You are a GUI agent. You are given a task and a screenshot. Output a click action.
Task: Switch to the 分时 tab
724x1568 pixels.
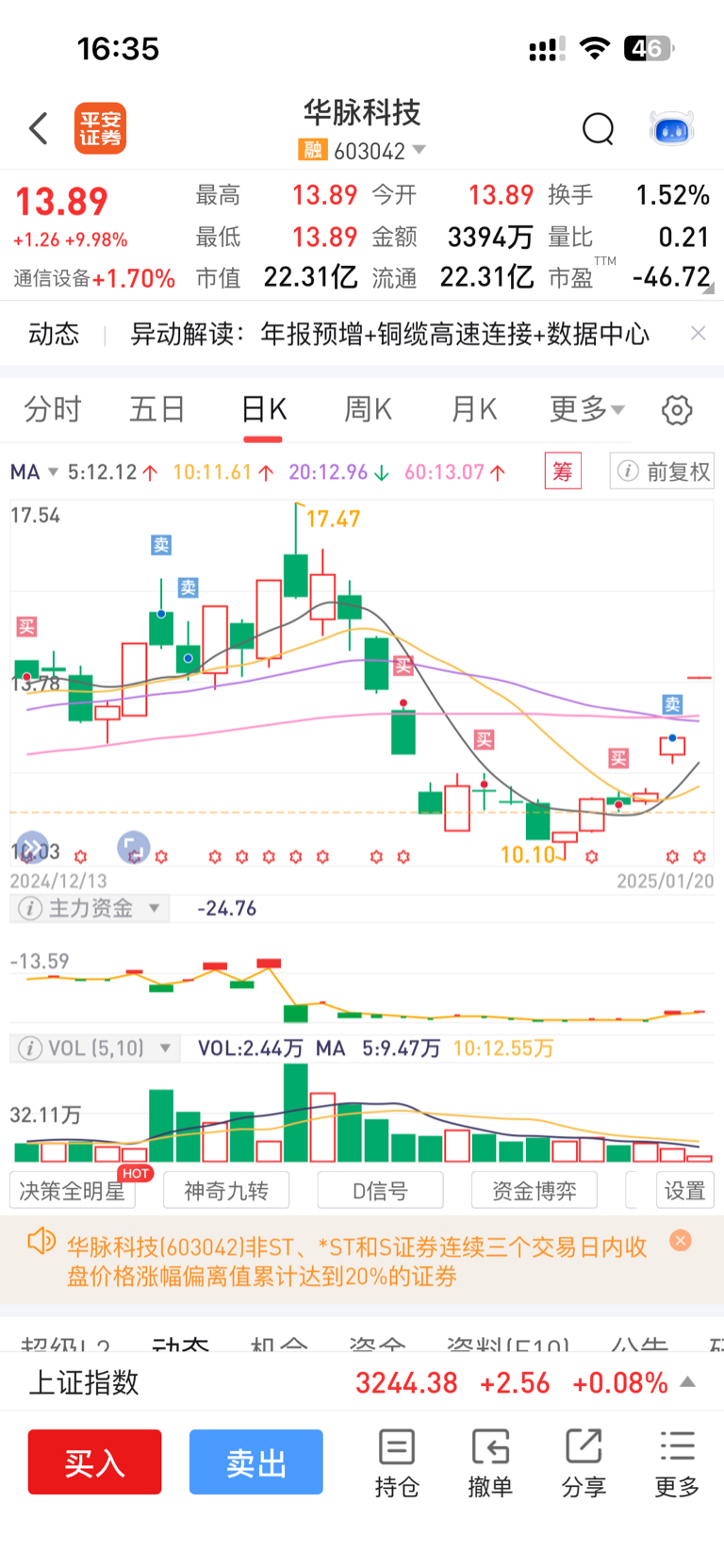53,409
